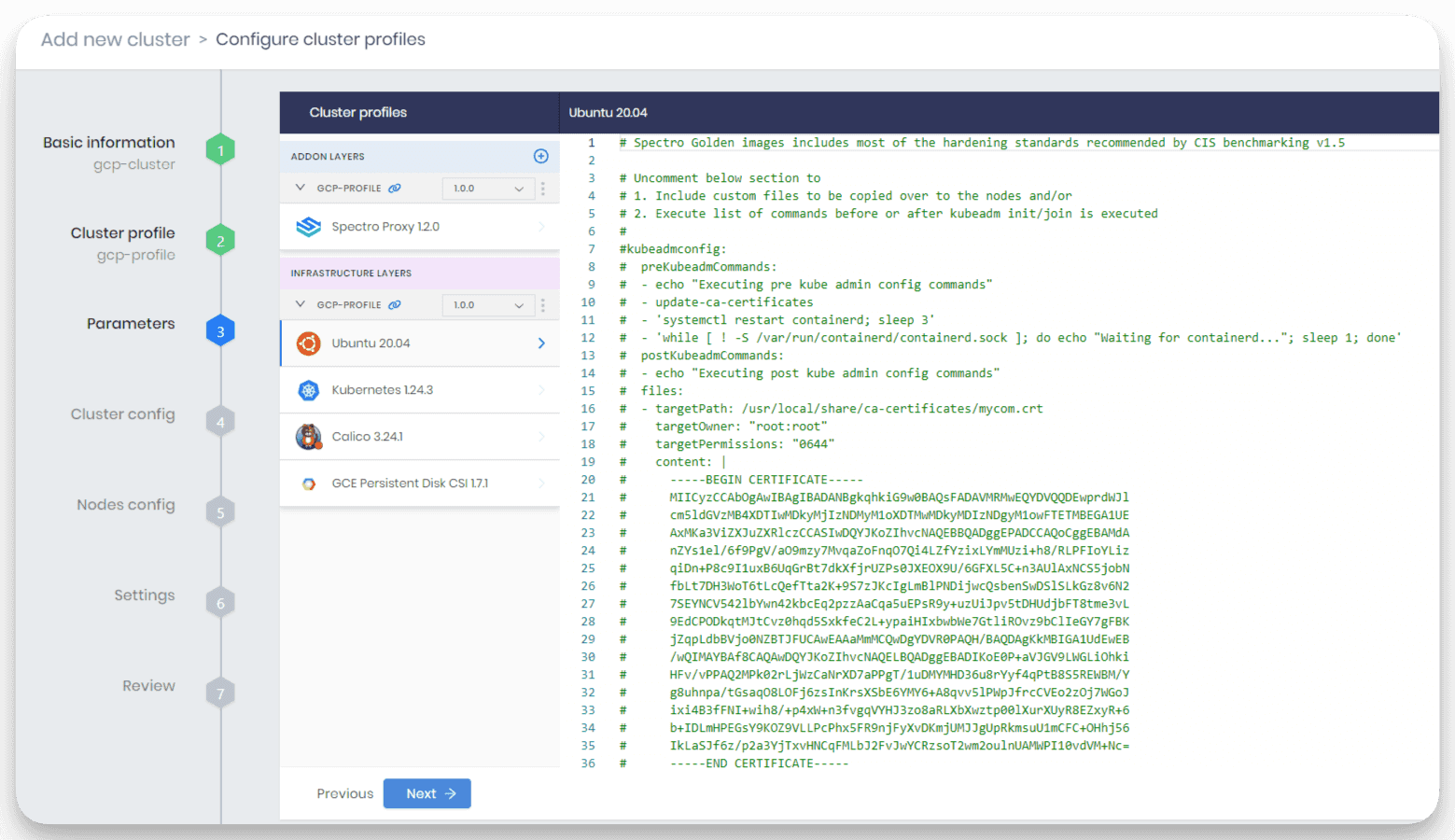Viewport: 1455px width, 840px height.
Task: Open the Cluster profile step
Action: click(122, 232)
